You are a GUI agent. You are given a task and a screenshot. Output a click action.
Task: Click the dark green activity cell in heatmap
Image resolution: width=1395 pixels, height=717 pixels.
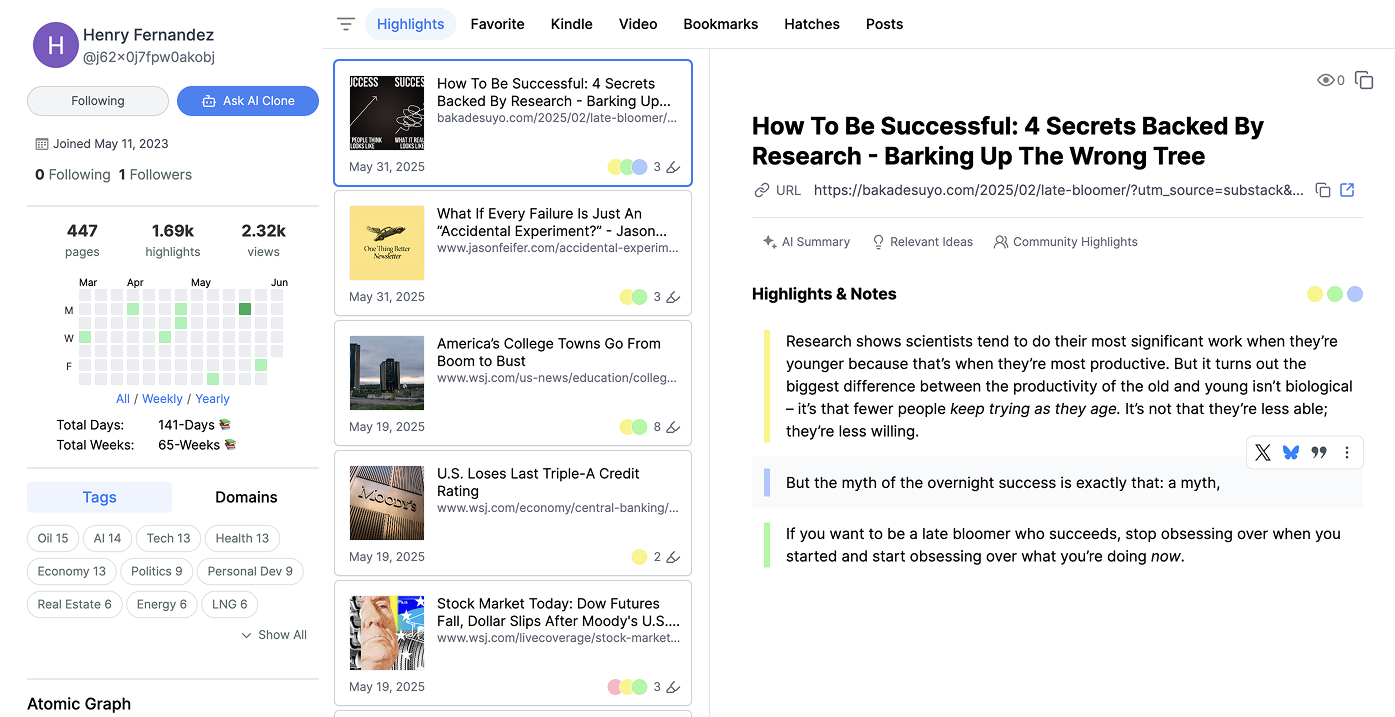click(x=245, y=309)
